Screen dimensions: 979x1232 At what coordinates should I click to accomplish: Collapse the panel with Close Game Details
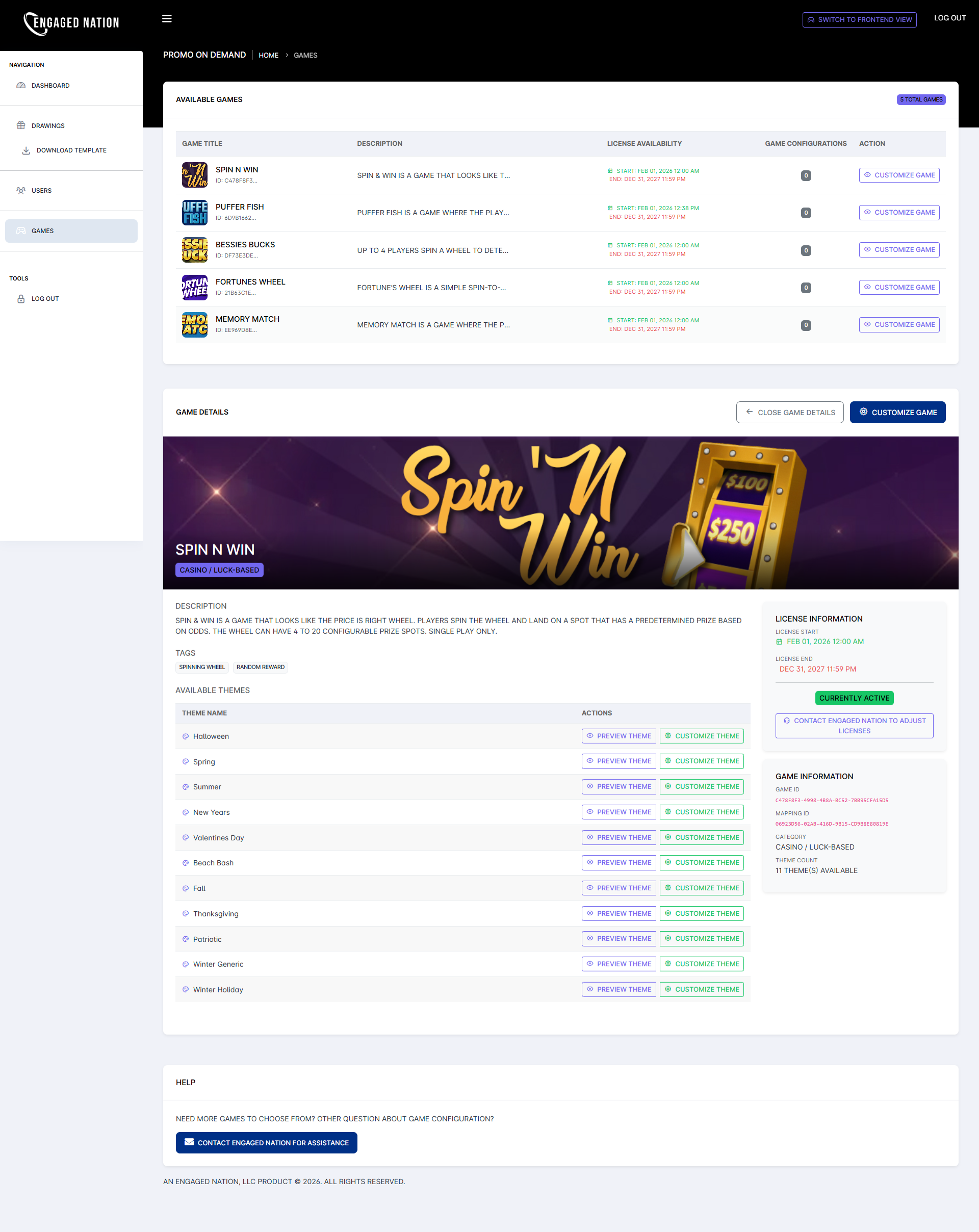click(790, 412)
